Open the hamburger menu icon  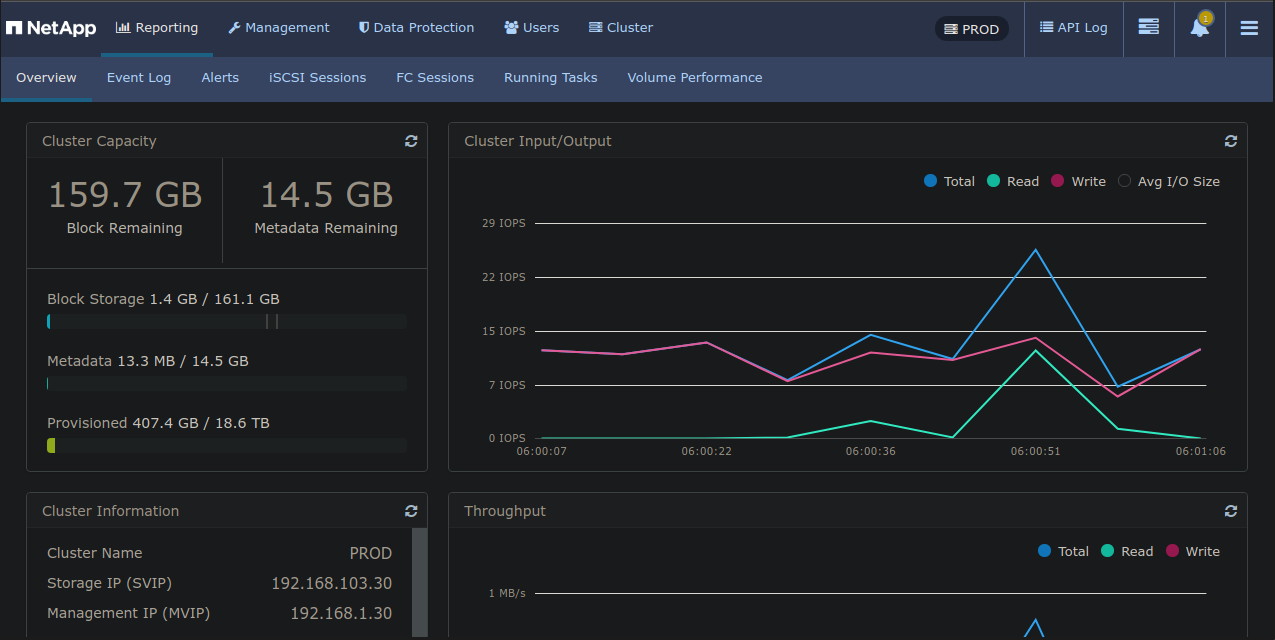pos(1249,28)
